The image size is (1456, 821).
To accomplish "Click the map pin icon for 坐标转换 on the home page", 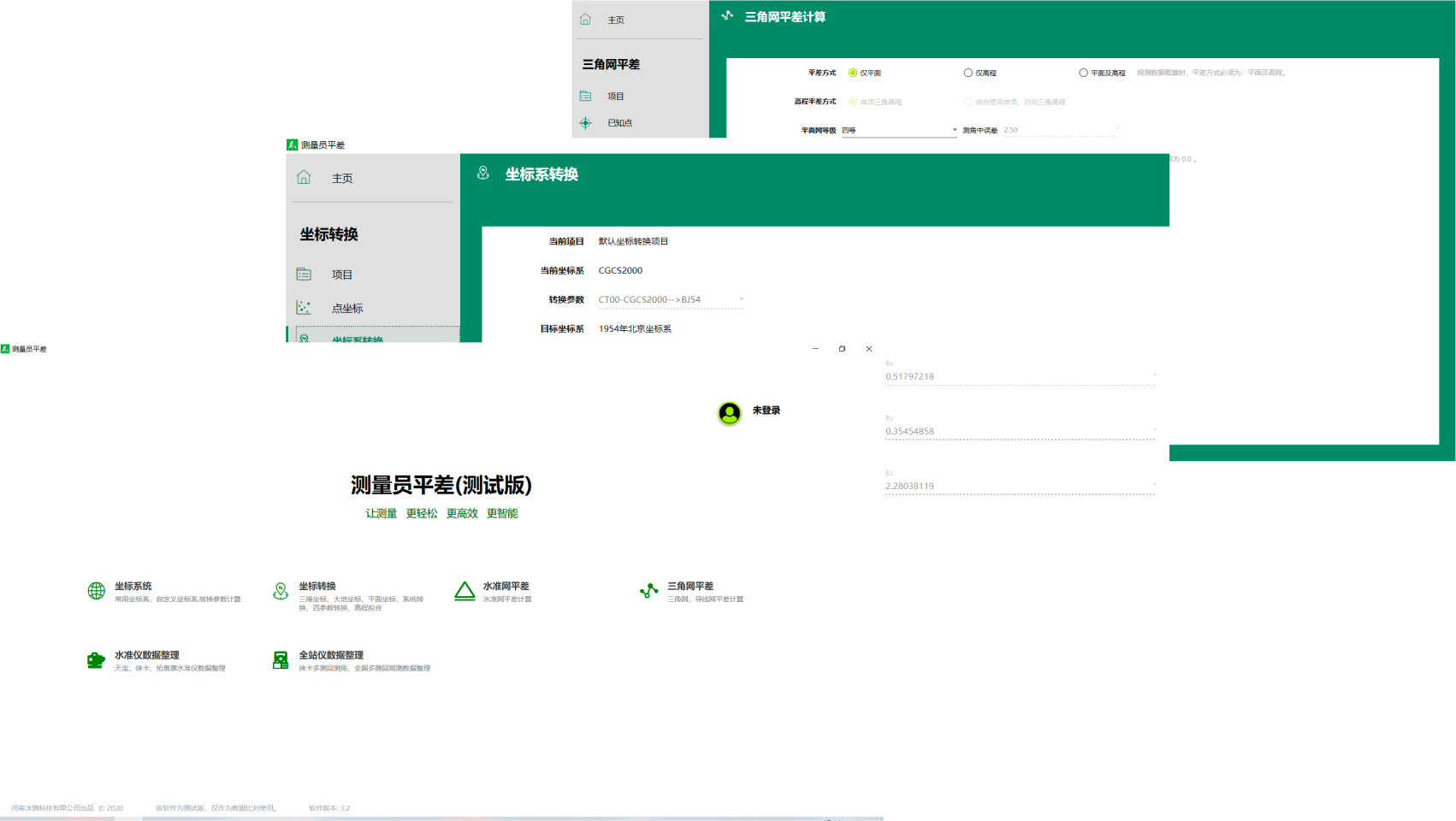I will 281,590.
